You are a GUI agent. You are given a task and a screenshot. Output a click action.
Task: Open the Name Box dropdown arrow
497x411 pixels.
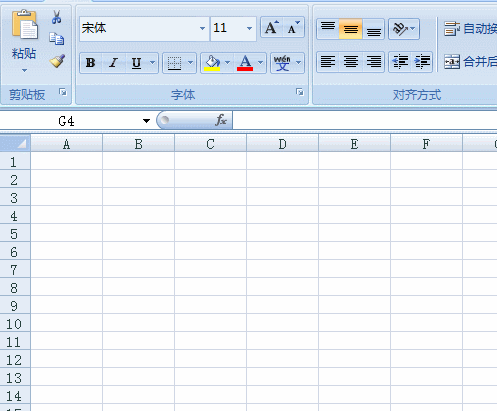tap(146, 121)
